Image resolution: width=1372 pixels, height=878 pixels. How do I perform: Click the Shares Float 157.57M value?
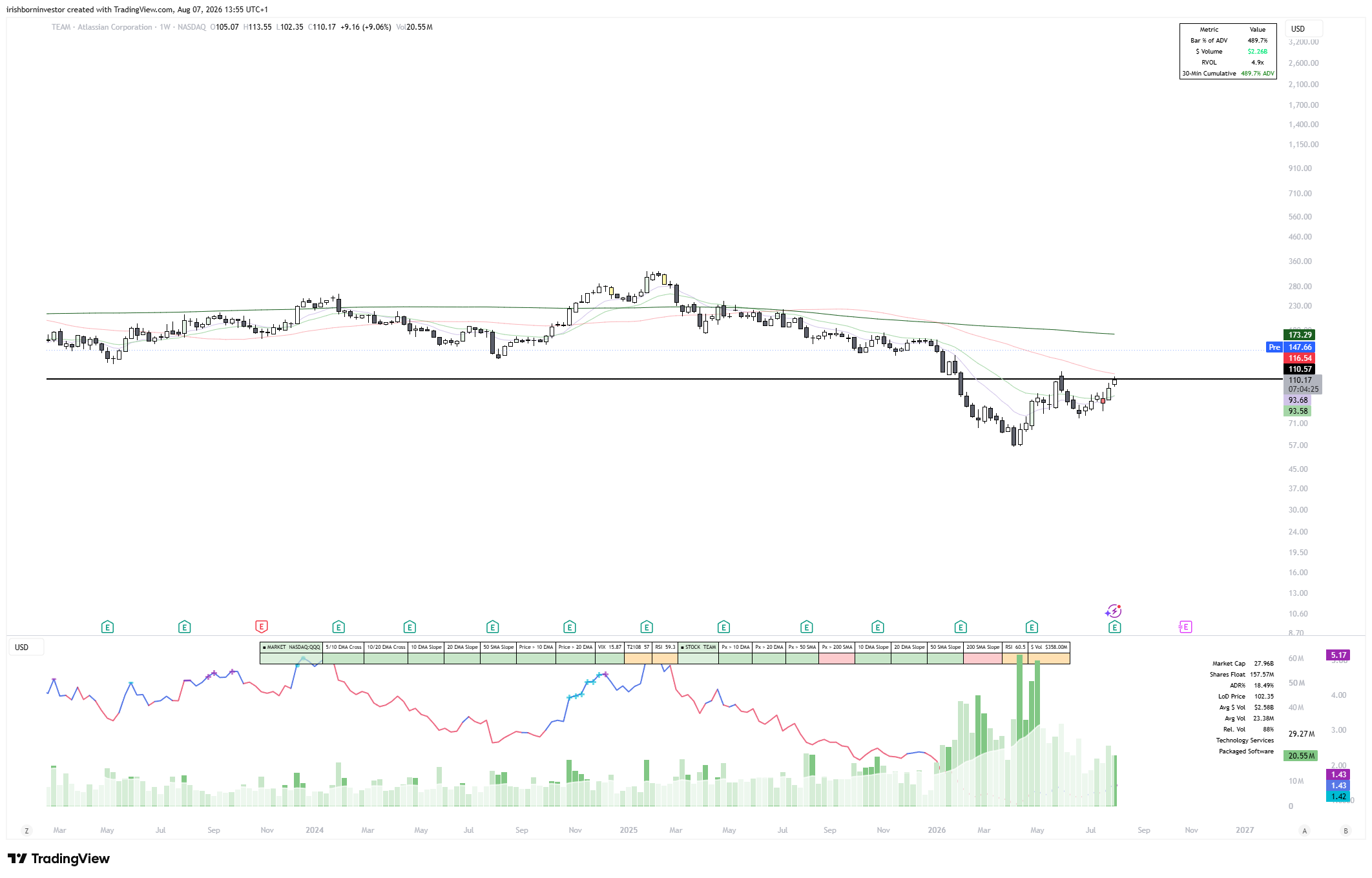1262,675
